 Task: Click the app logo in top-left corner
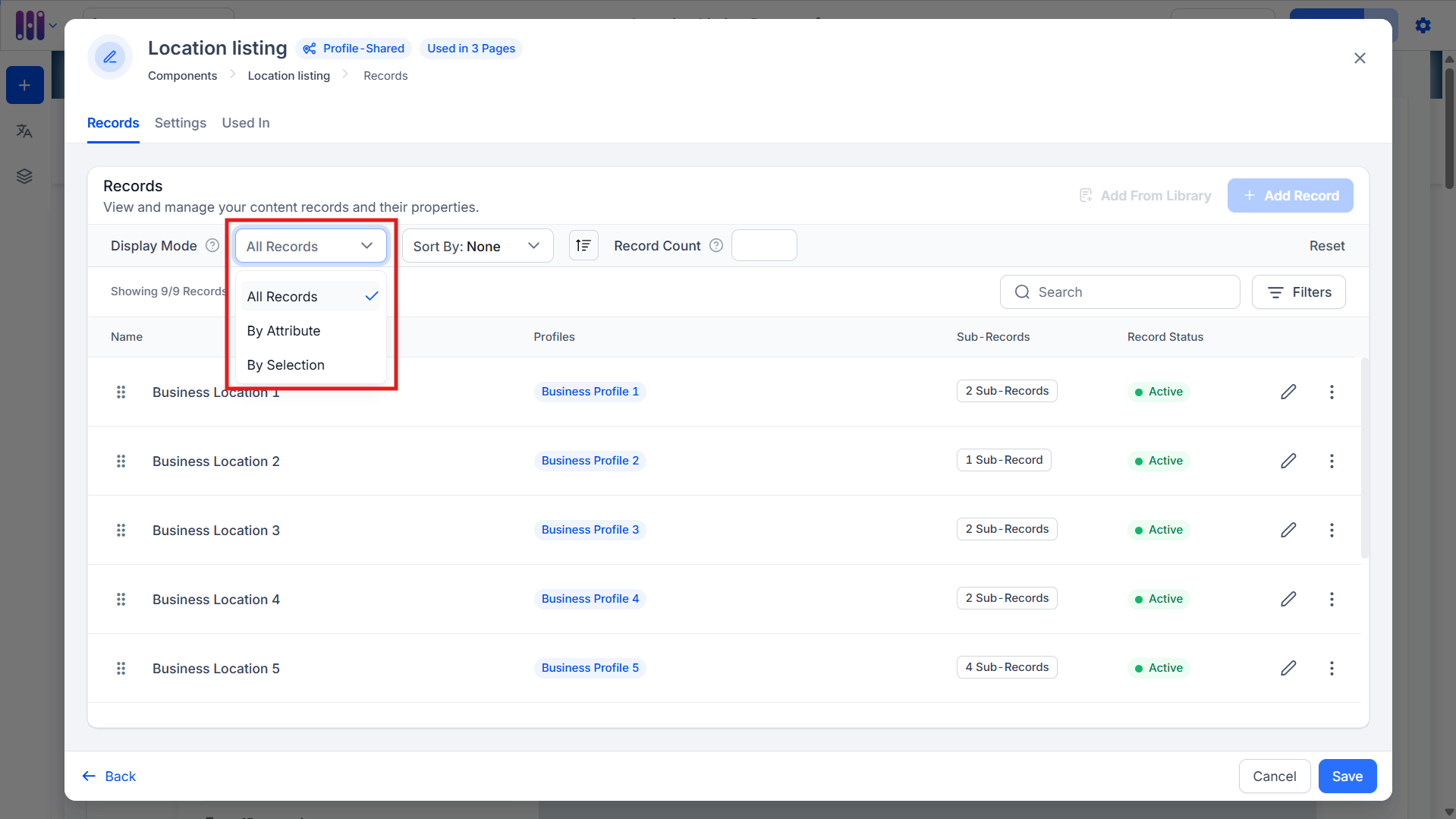[30, 25]
